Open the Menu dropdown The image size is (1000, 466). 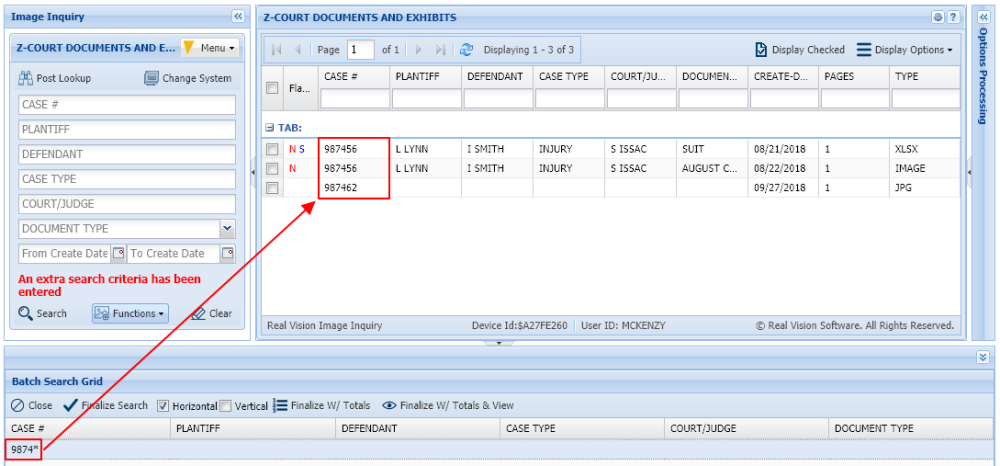click(x=209, y=48)
